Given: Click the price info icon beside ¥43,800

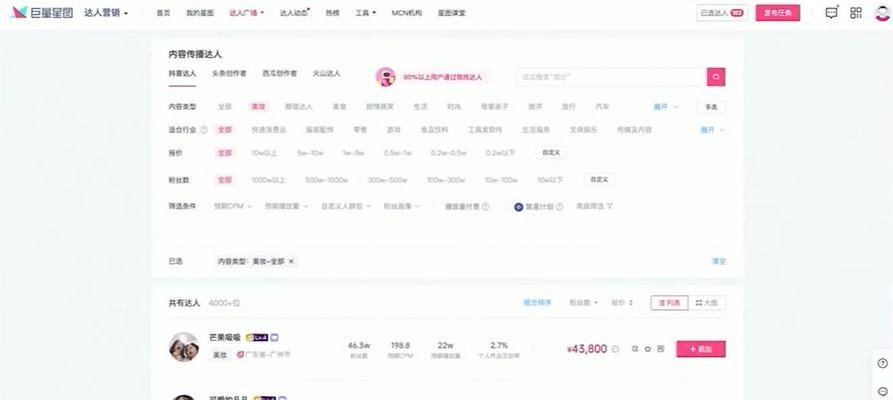Looking at the screenshot, I should click(615, 349).
